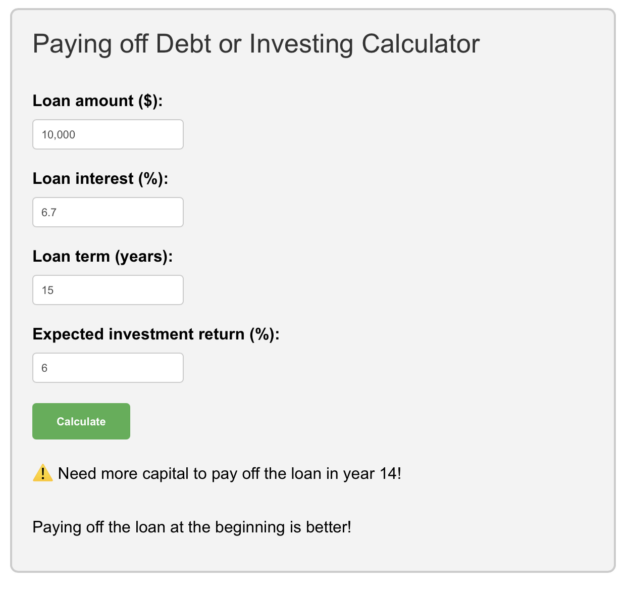630x589 pixels.
Task: Click the 'Loan amount ($):' label
Action: tap(98, 101)
